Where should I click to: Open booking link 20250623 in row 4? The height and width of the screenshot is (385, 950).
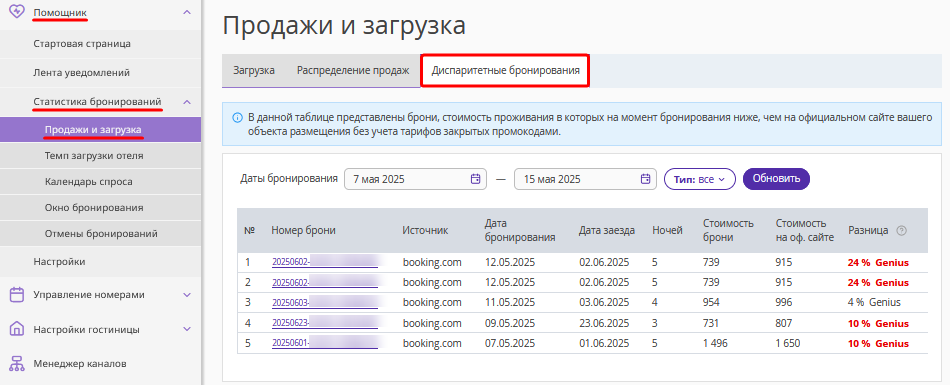click(x=325, y=324)
